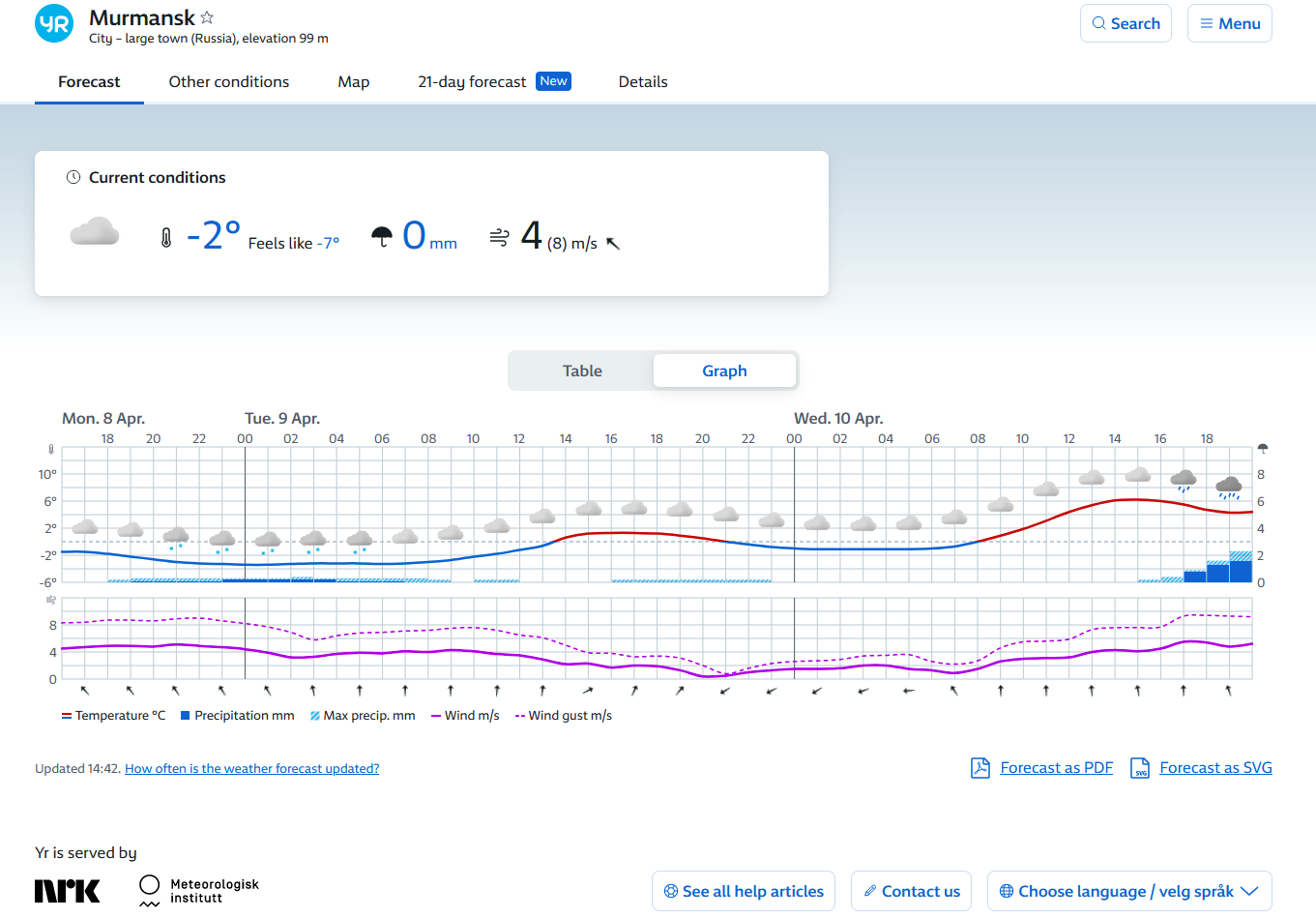1316x918 pixels.
Task: Open the Other conditions tab
Action: [229, 82]
